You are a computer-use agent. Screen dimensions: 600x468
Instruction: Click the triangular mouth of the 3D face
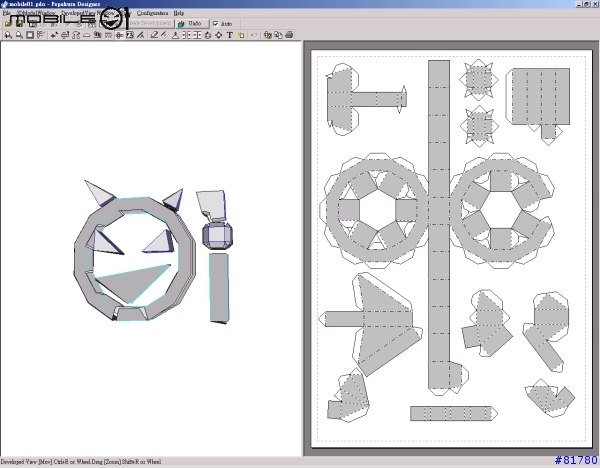132,283
